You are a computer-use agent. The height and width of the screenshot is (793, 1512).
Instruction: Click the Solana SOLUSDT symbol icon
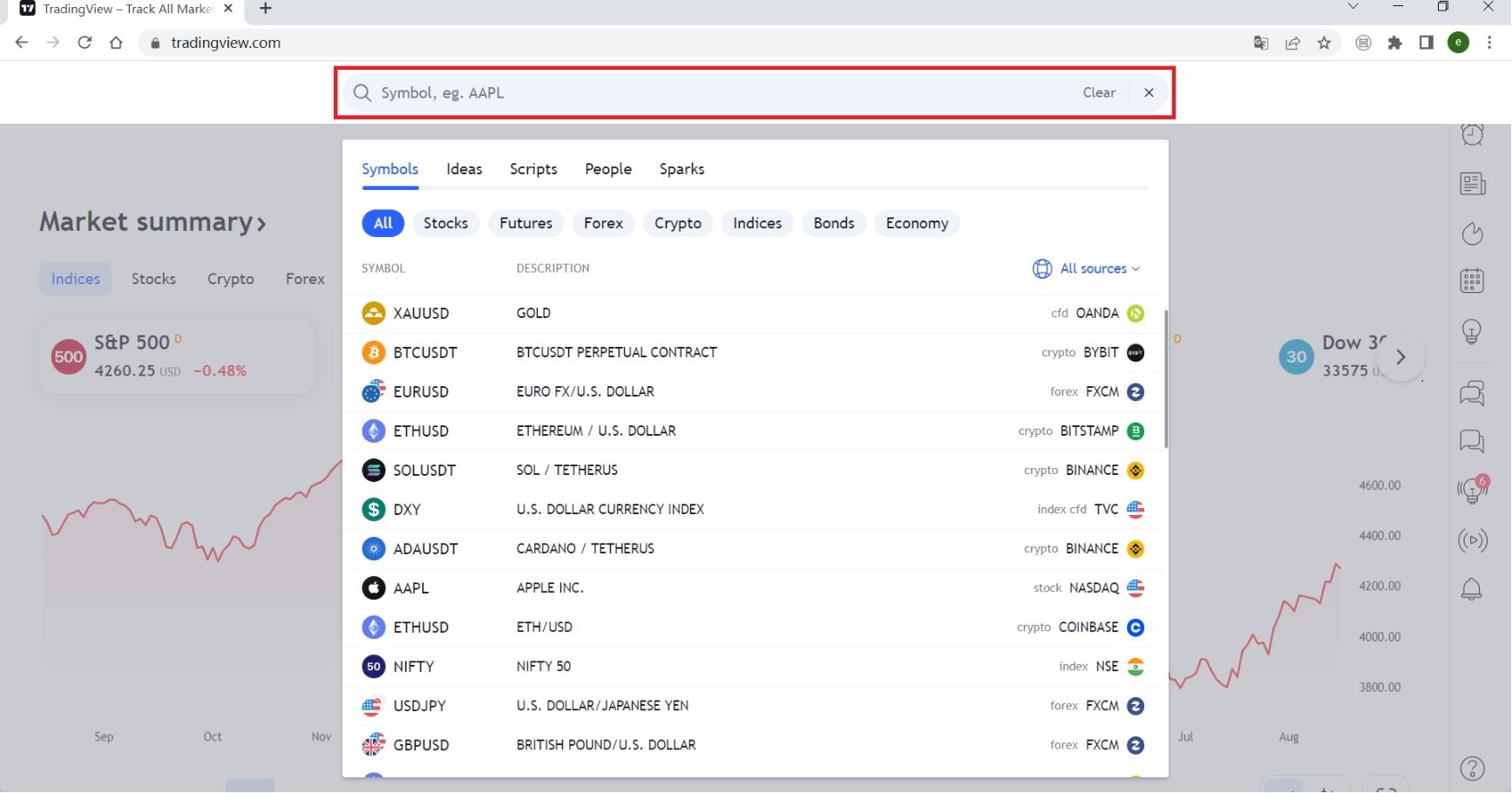click(x=373, y=470)
